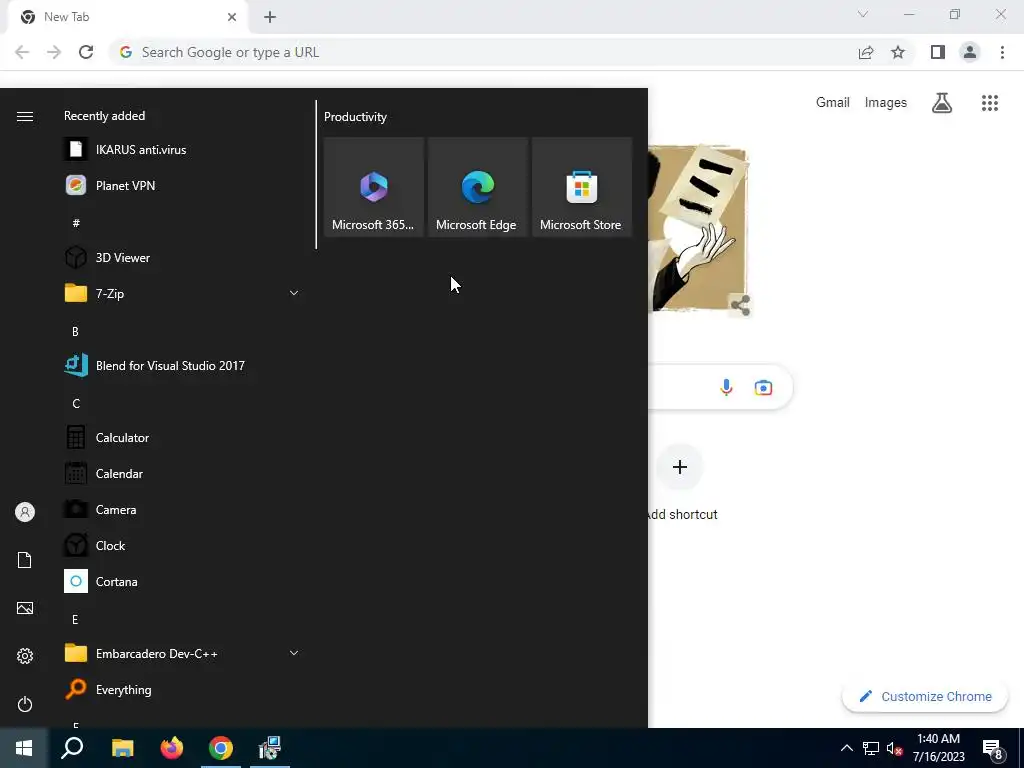The width and height of the screenshot is (1024, 768).
Task: Switch to Chrome in the taskbar
Action: [x=221, y=748]
